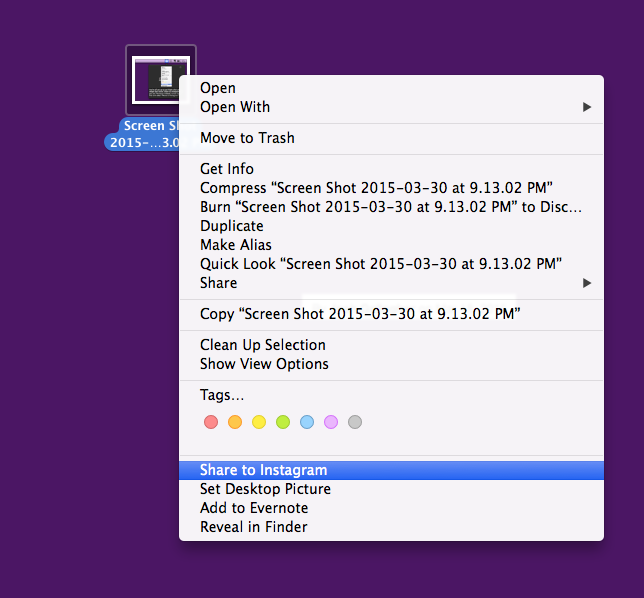
Task: Click Get Info menu entry
Action: click(391, 169)
